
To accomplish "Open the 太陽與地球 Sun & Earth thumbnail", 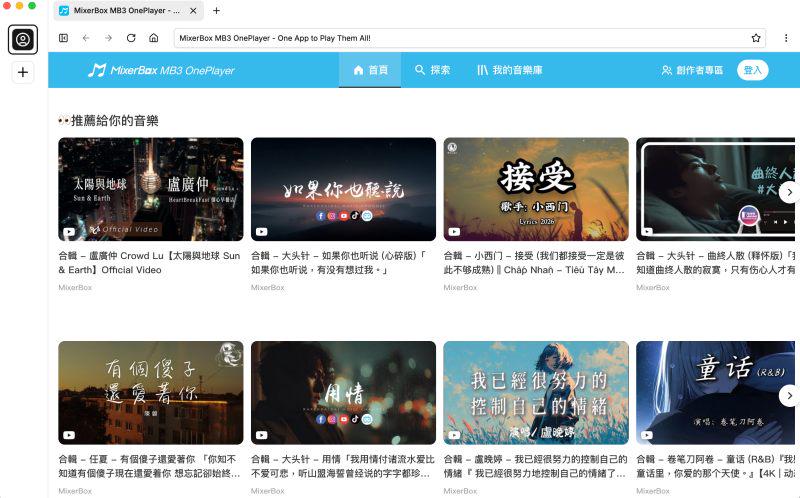I will click(151, 189).
